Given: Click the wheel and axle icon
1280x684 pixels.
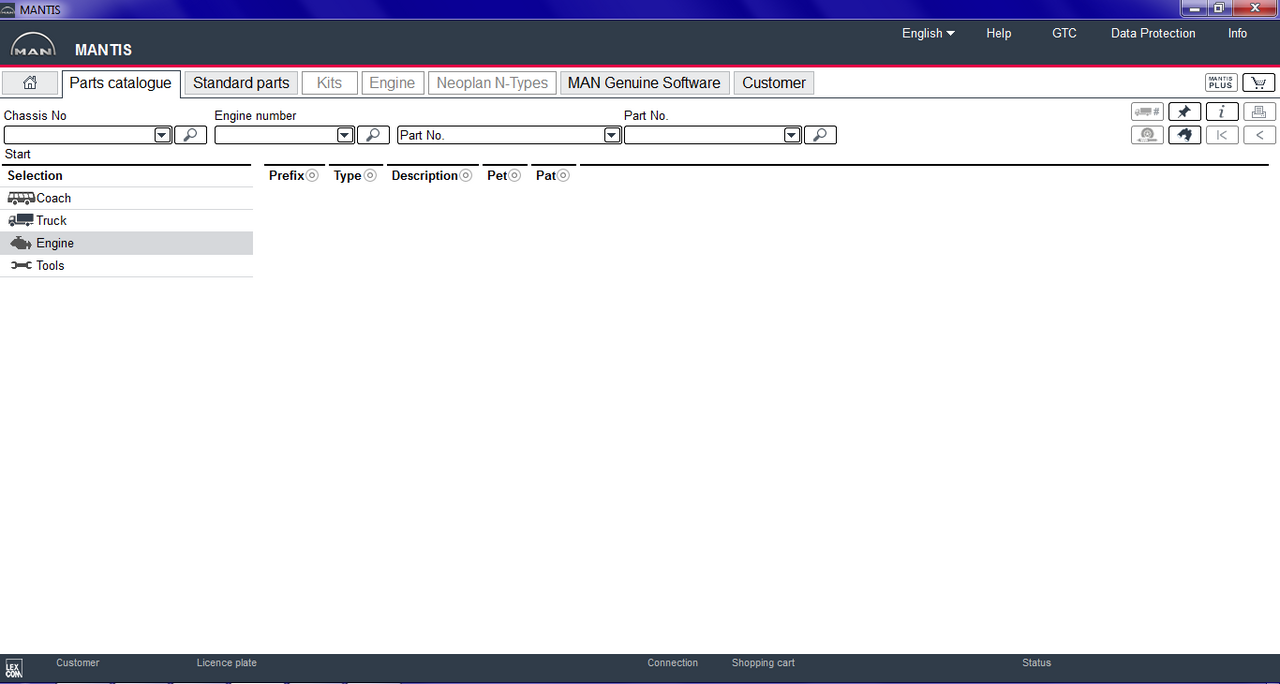Looking at the screenshot, I should point(1147,135).
